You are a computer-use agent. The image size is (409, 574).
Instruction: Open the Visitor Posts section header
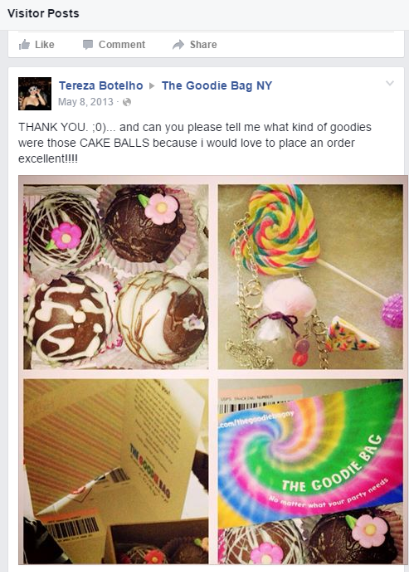click(x=43, y=14)
